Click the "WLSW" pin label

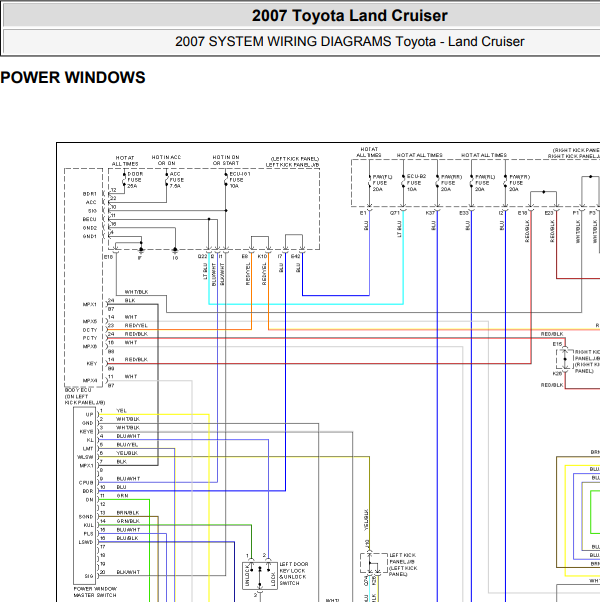[x=85, y=457]
